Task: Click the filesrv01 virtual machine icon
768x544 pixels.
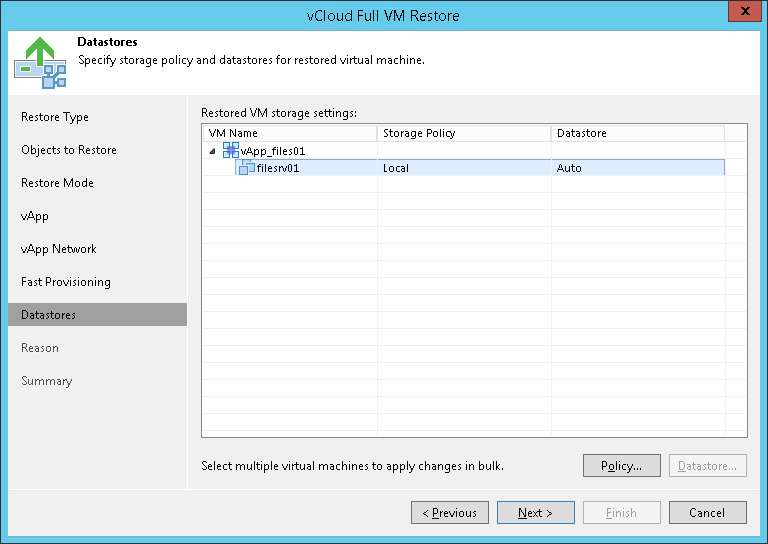Action: (x=246, y=167)
